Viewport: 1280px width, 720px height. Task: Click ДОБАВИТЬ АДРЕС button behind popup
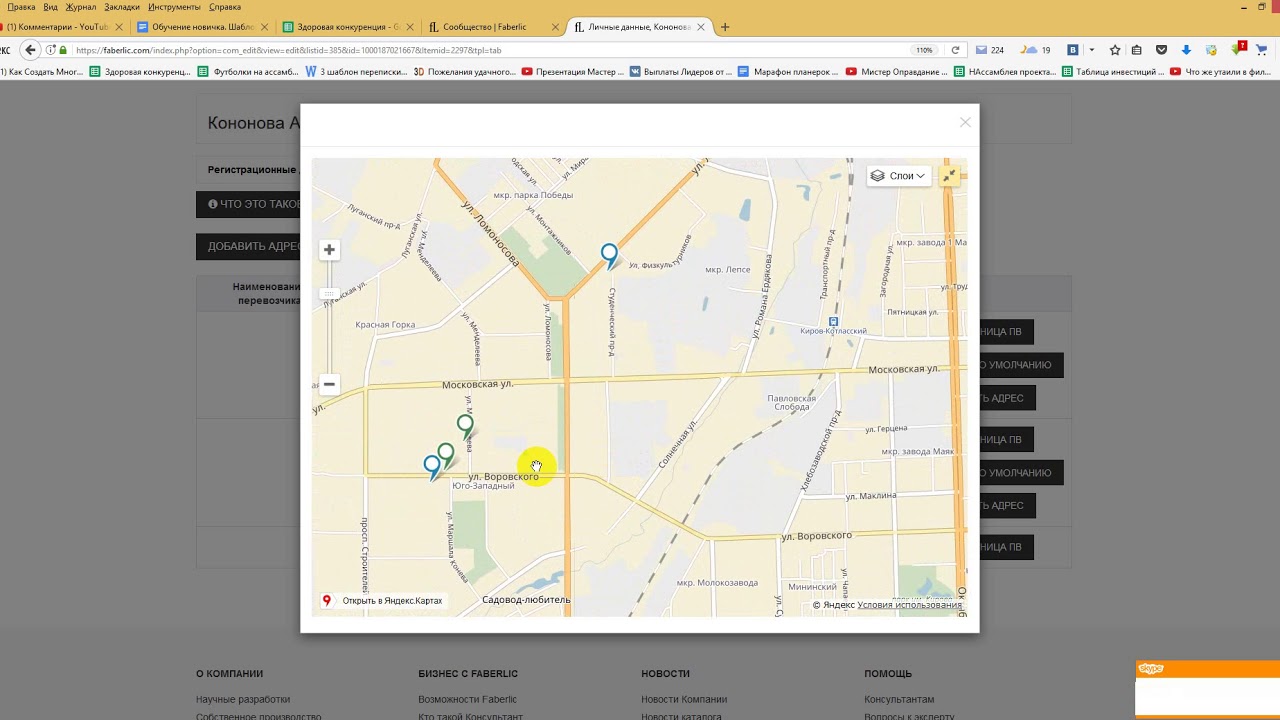[249, 246]
